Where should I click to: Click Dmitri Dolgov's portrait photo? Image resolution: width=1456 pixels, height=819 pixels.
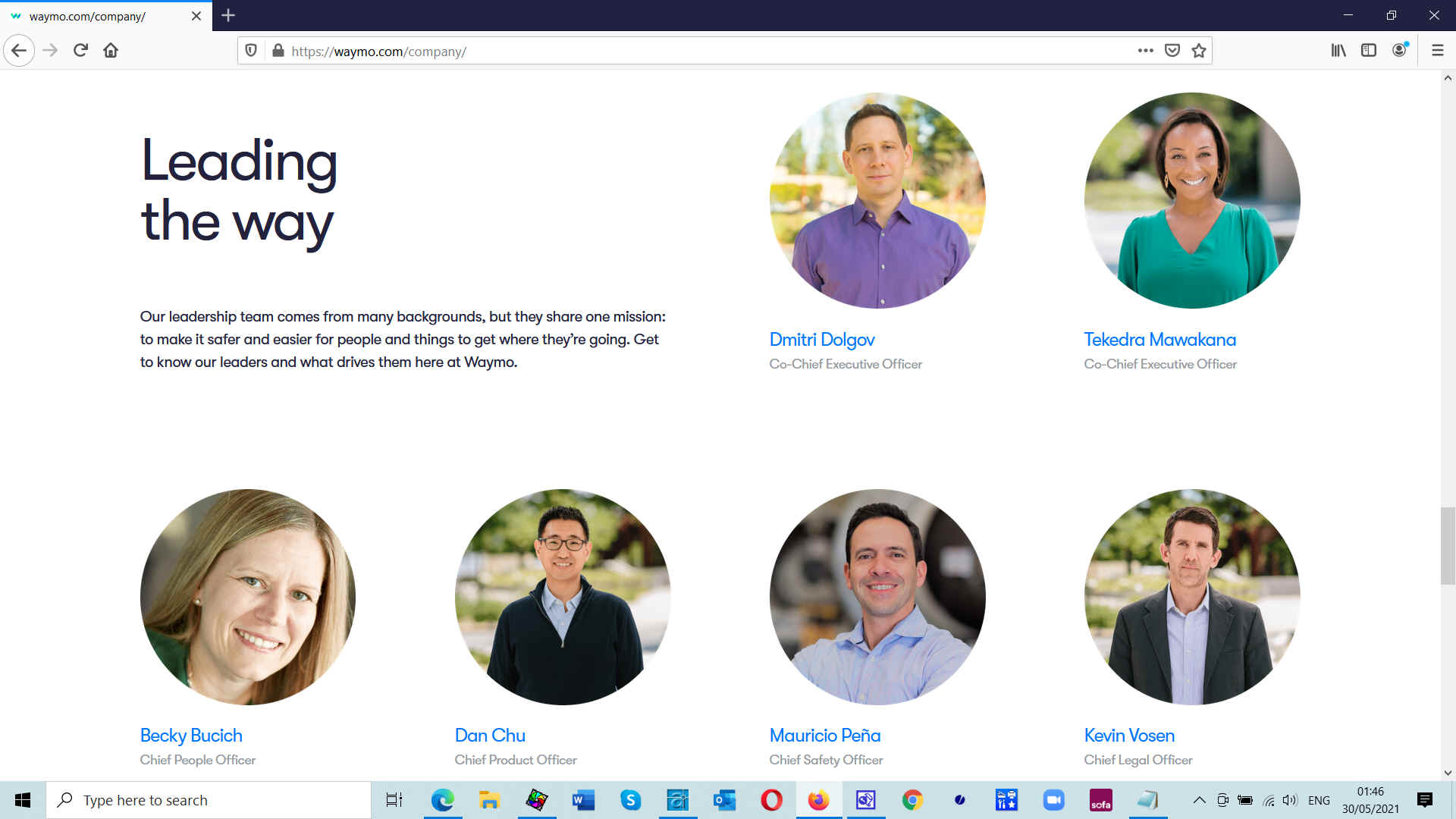click(x=877, y=200)
